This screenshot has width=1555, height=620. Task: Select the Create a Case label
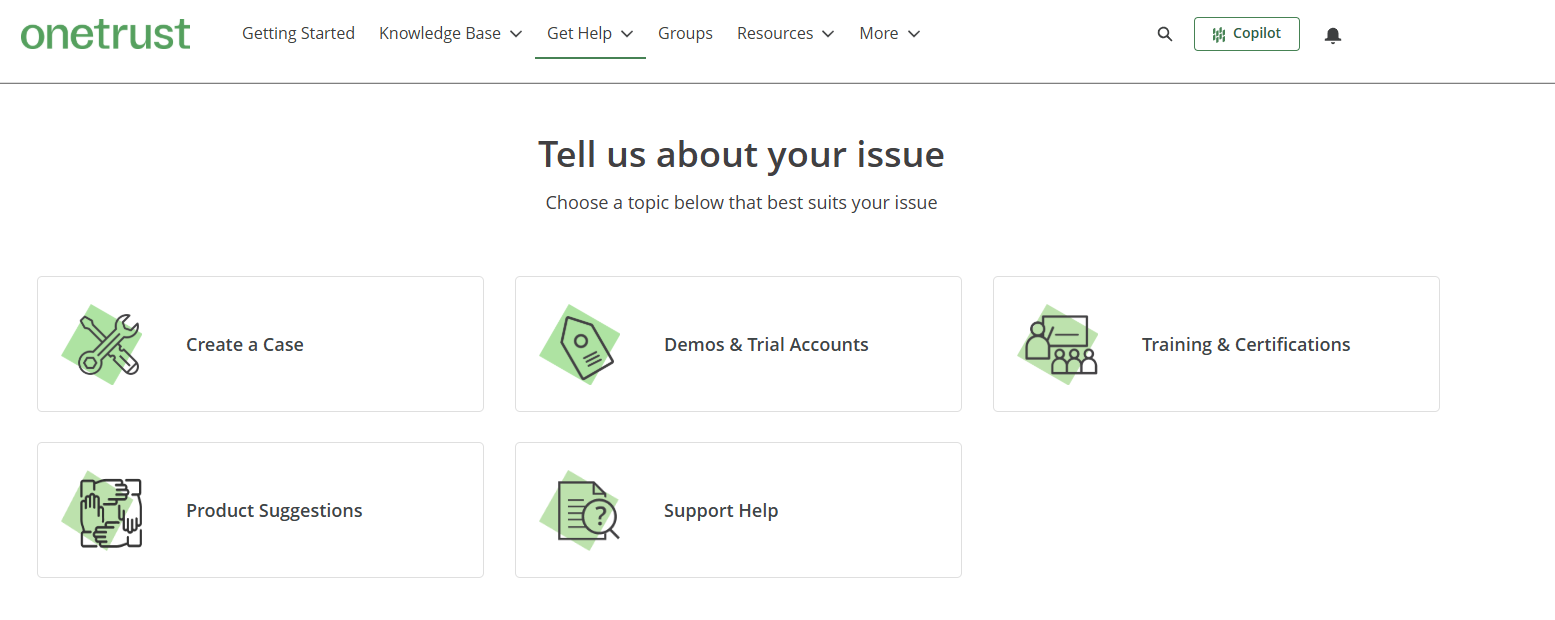coord(245,345)
